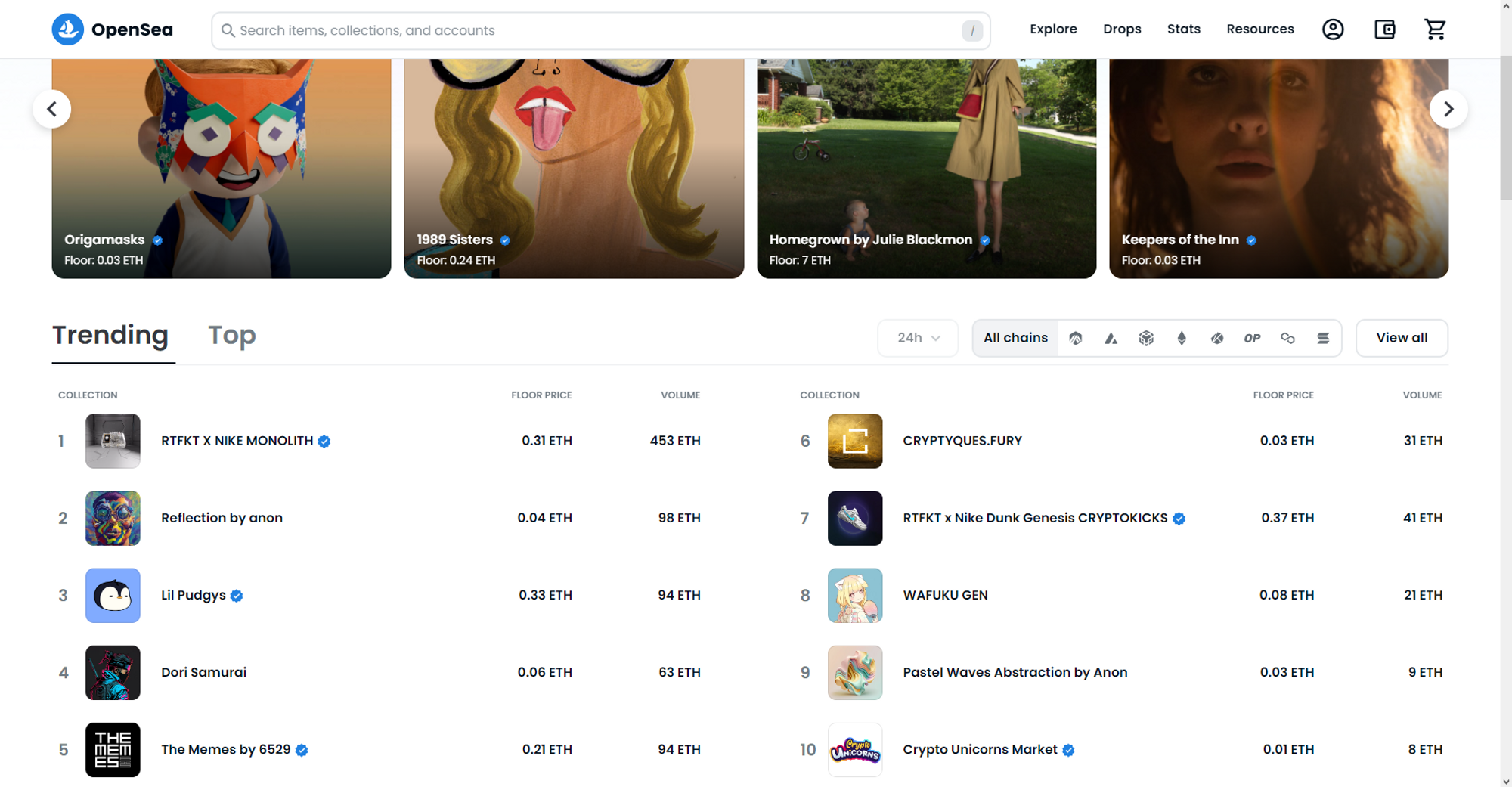Open the Stats menu
1512x787 pixels.
(x=1183, y=29)
